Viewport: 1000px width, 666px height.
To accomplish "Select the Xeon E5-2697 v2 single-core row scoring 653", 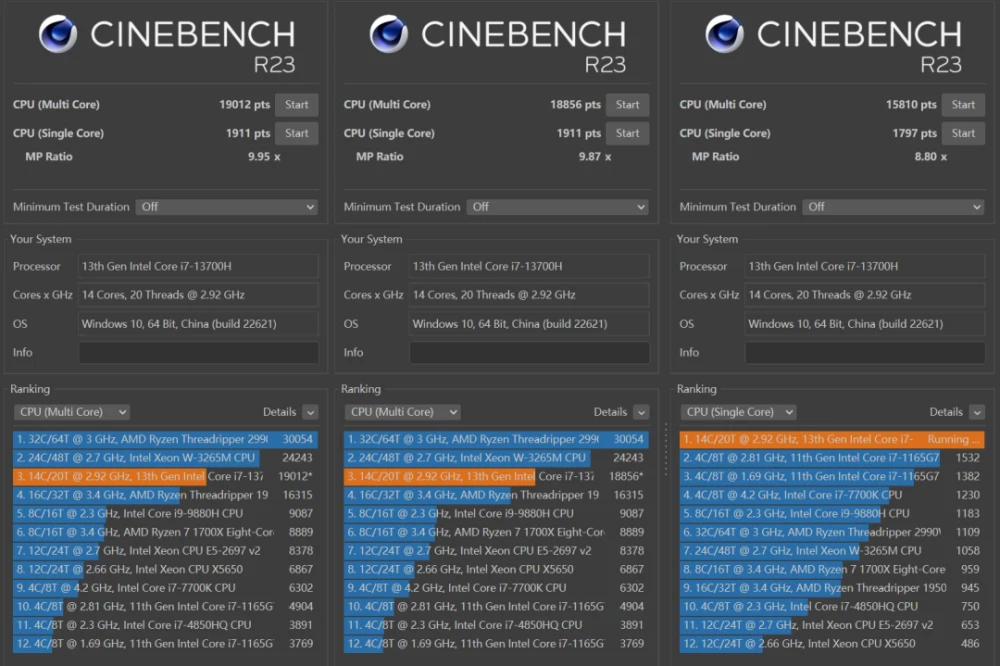I will point(832,625).
